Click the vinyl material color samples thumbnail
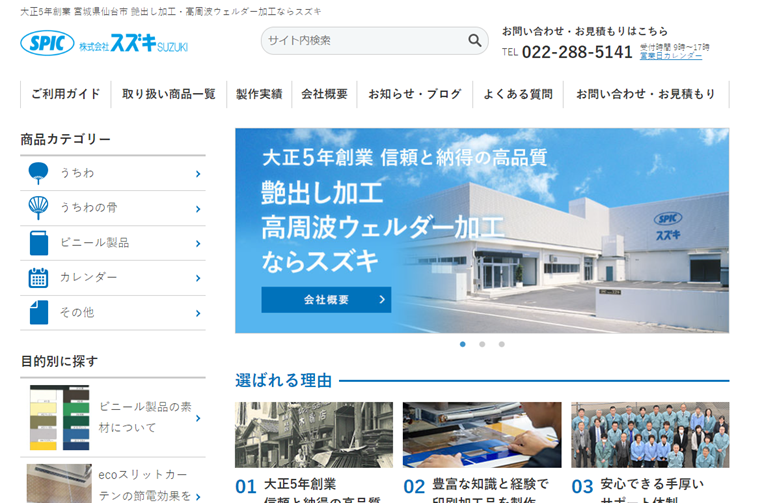The height and width of the screenshot is (503, 762). click(x=59, y=417)
